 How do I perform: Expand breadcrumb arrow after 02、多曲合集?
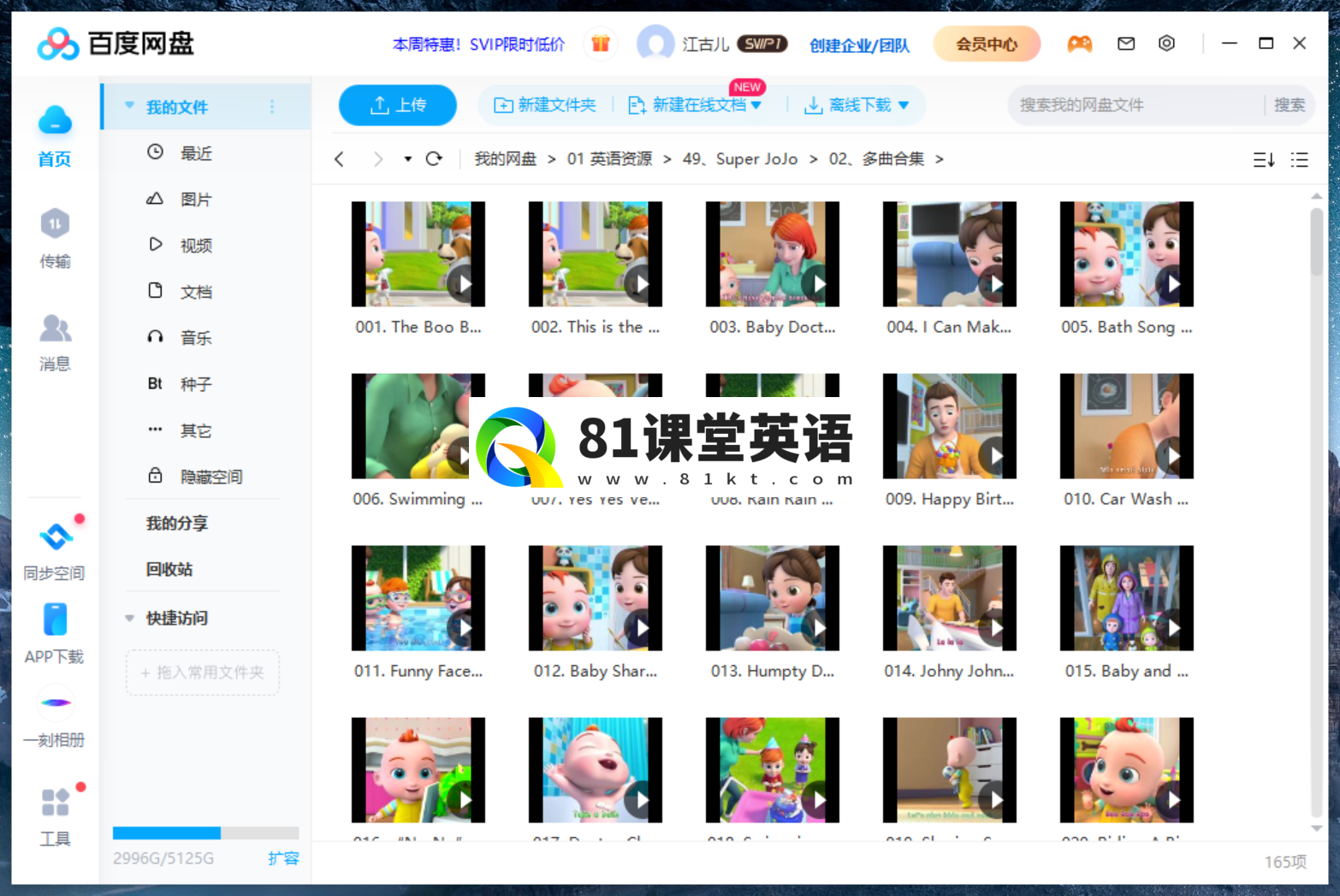click(x=940, y=159)
